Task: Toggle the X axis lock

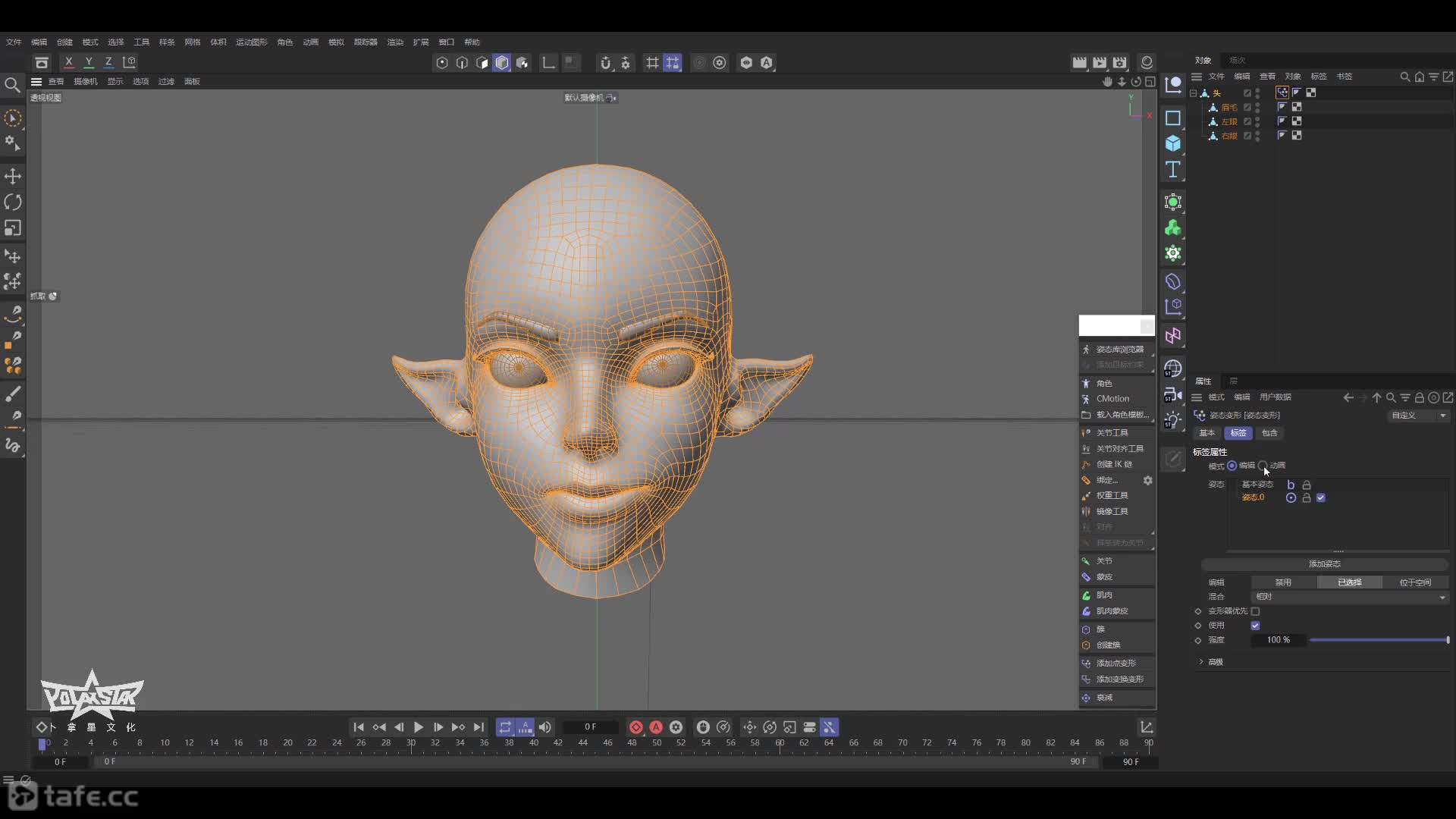Action: coord(69,62)
